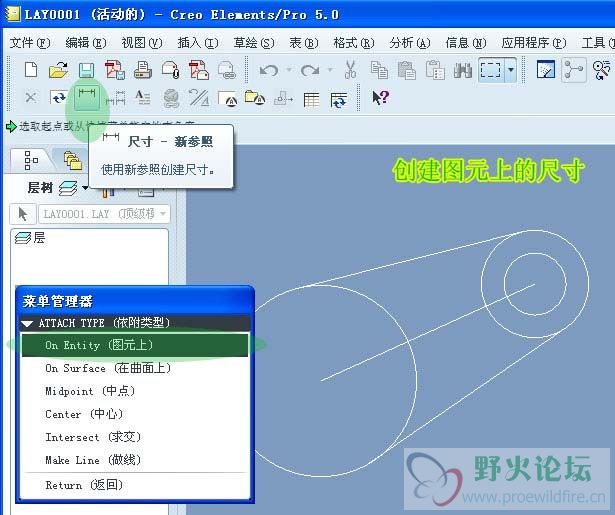Click the arrow select button beside LAY0001.LAY
The width and height of the screenshot is (615, 515).
click(23, 214)
